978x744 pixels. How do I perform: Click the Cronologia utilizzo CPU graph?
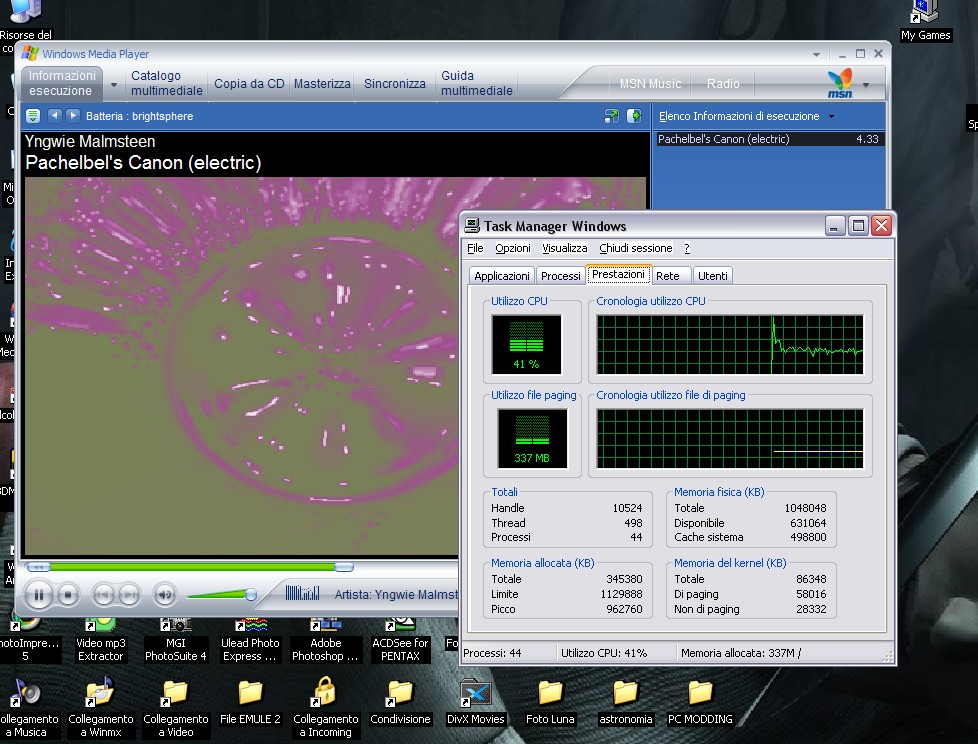pyautogui.click(x=730, y=344)
